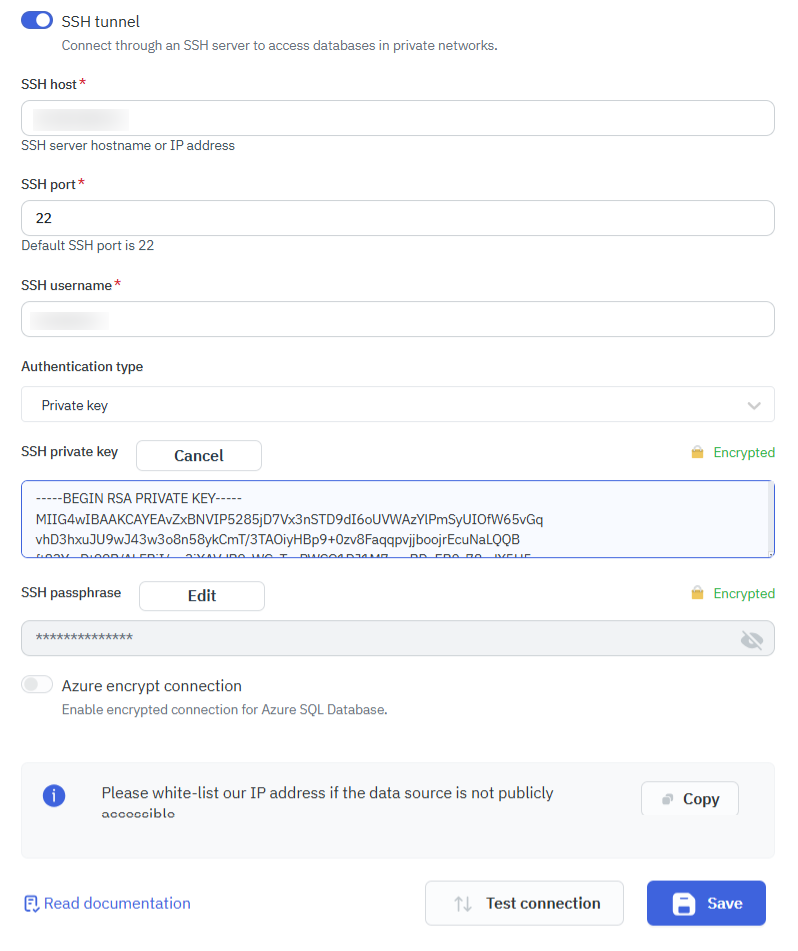Click the floppy disk icon on Save button

tap(684, 902)
